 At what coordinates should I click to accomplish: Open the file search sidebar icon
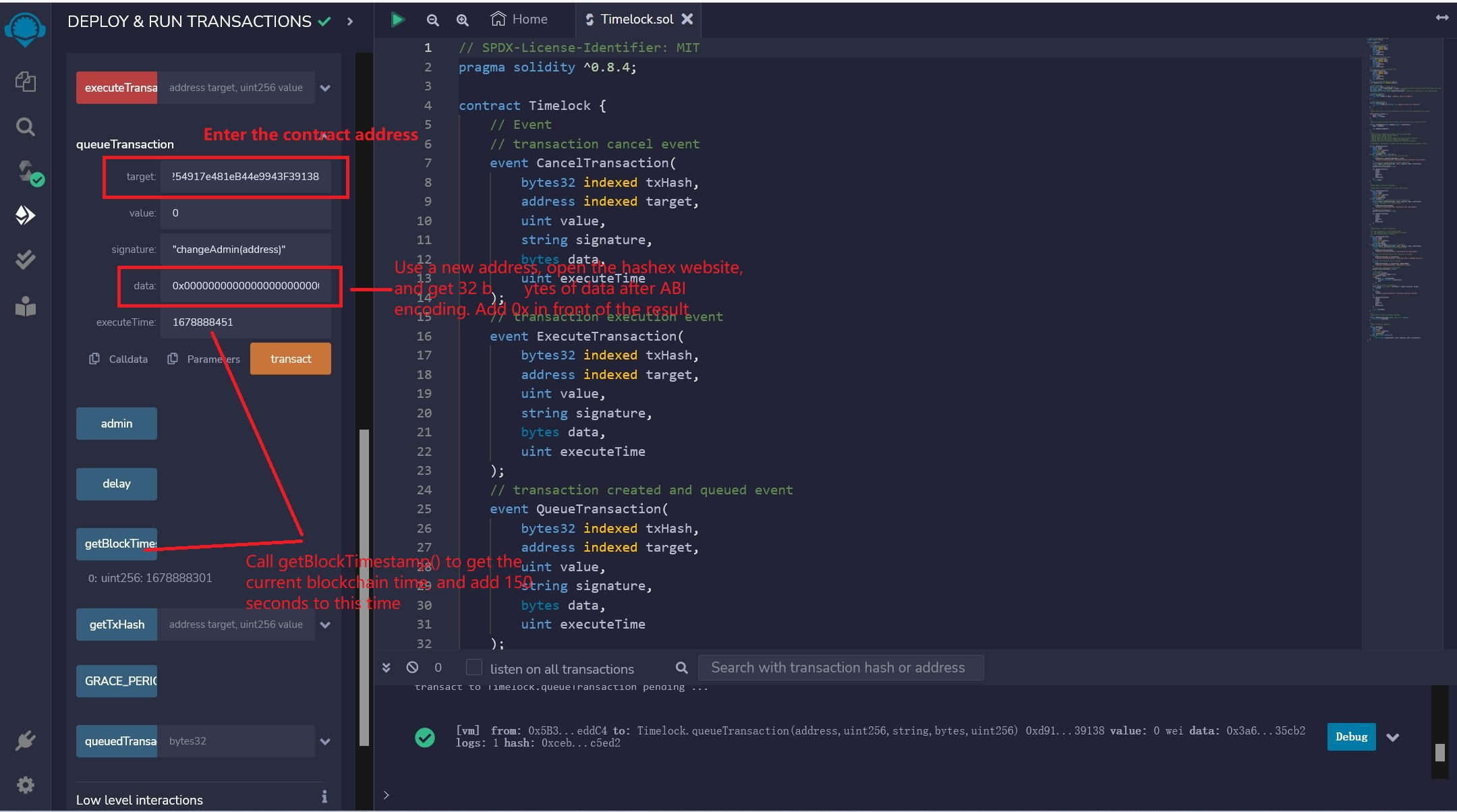coord(26,127)
